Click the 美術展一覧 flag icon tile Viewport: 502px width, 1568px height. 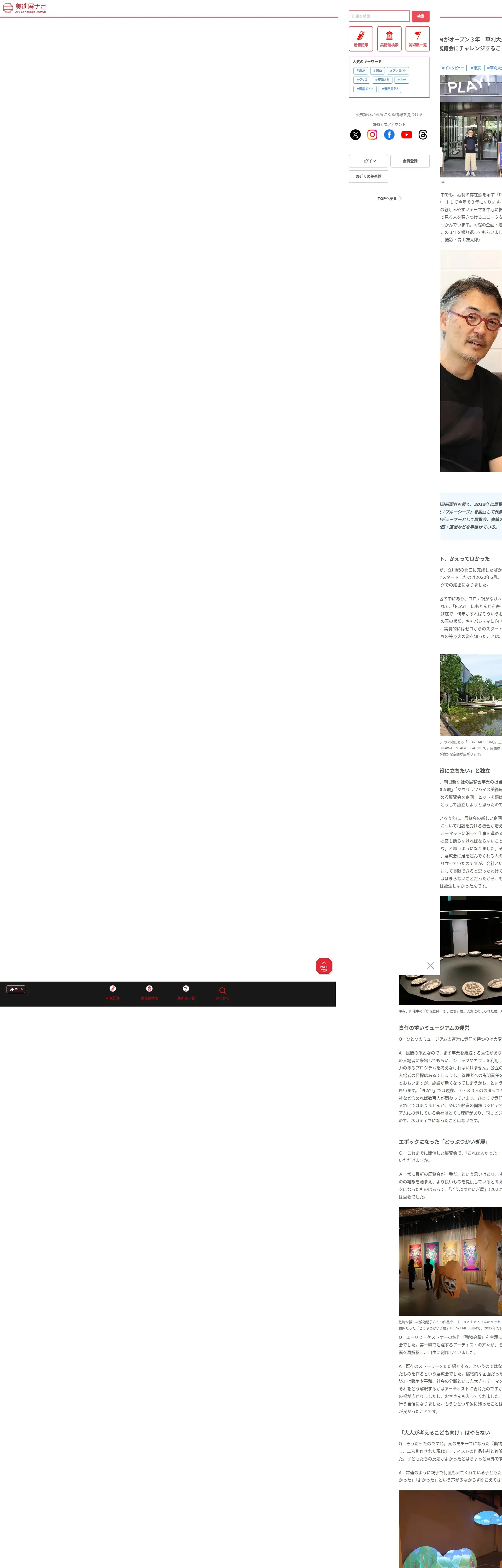tap(417, 38)
